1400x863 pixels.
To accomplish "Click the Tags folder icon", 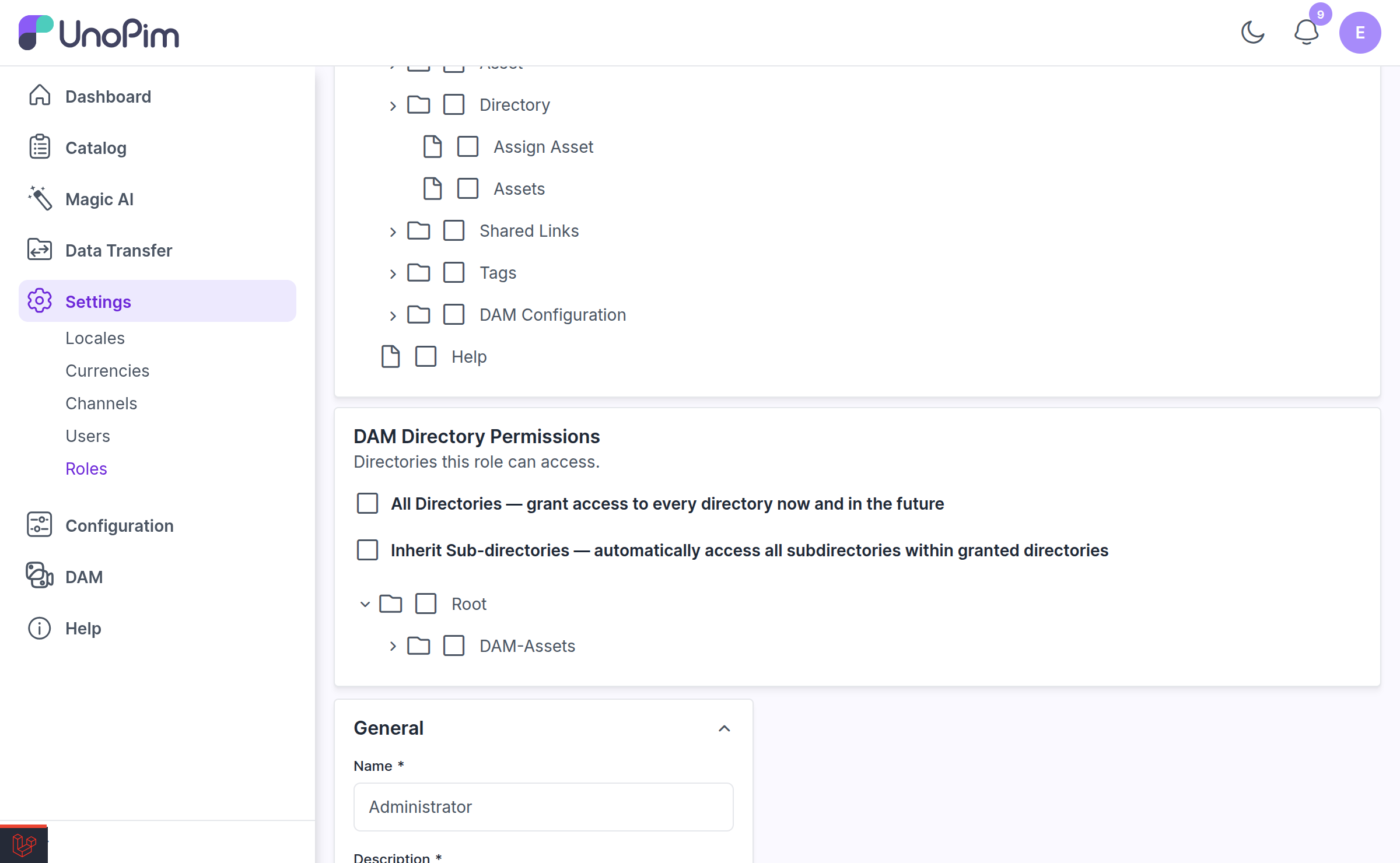I will (419, 273).
